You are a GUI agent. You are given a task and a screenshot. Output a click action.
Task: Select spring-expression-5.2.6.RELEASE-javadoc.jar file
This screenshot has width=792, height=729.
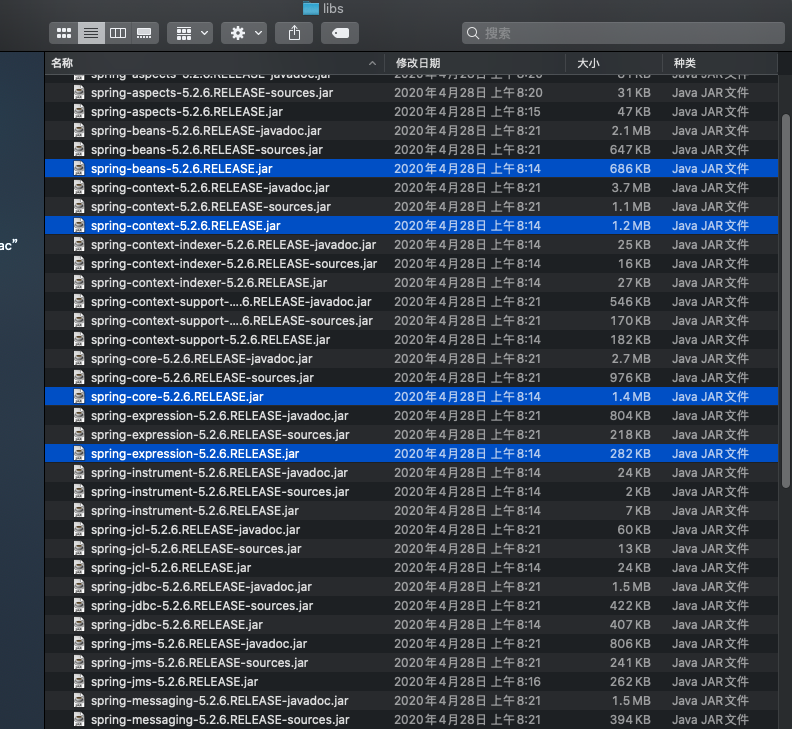tap(412, 416)
